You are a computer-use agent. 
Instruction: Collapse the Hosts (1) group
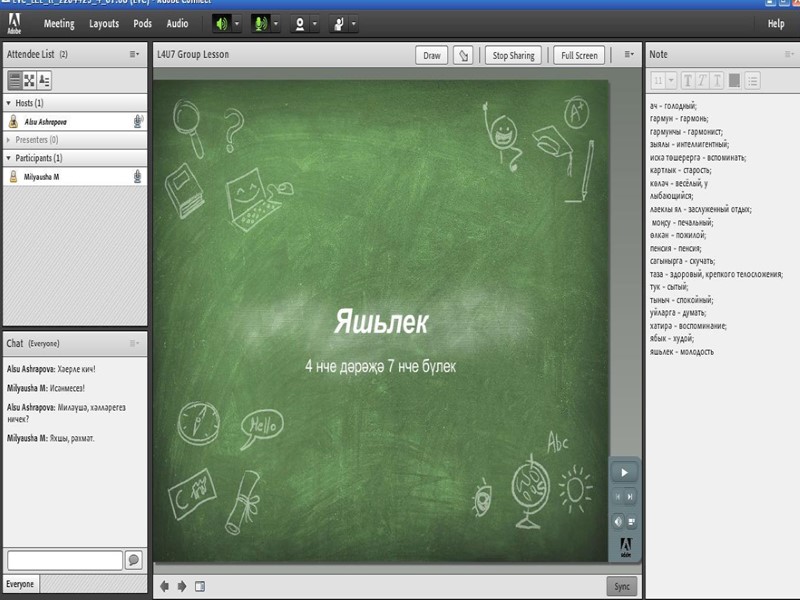pos(9,103)
